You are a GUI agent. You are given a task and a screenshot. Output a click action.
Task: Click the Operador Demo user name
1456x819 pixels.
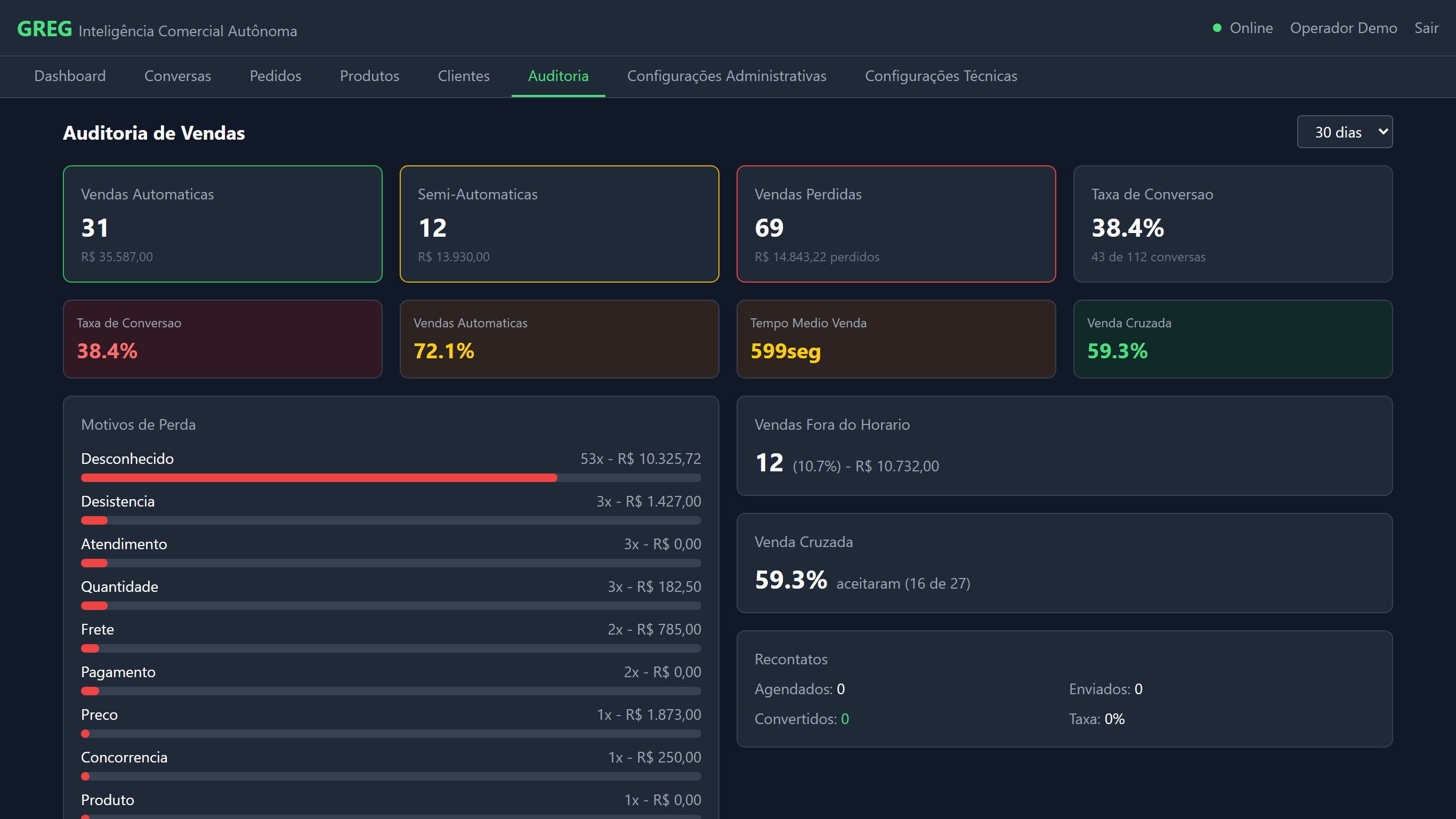(1343, 28)
